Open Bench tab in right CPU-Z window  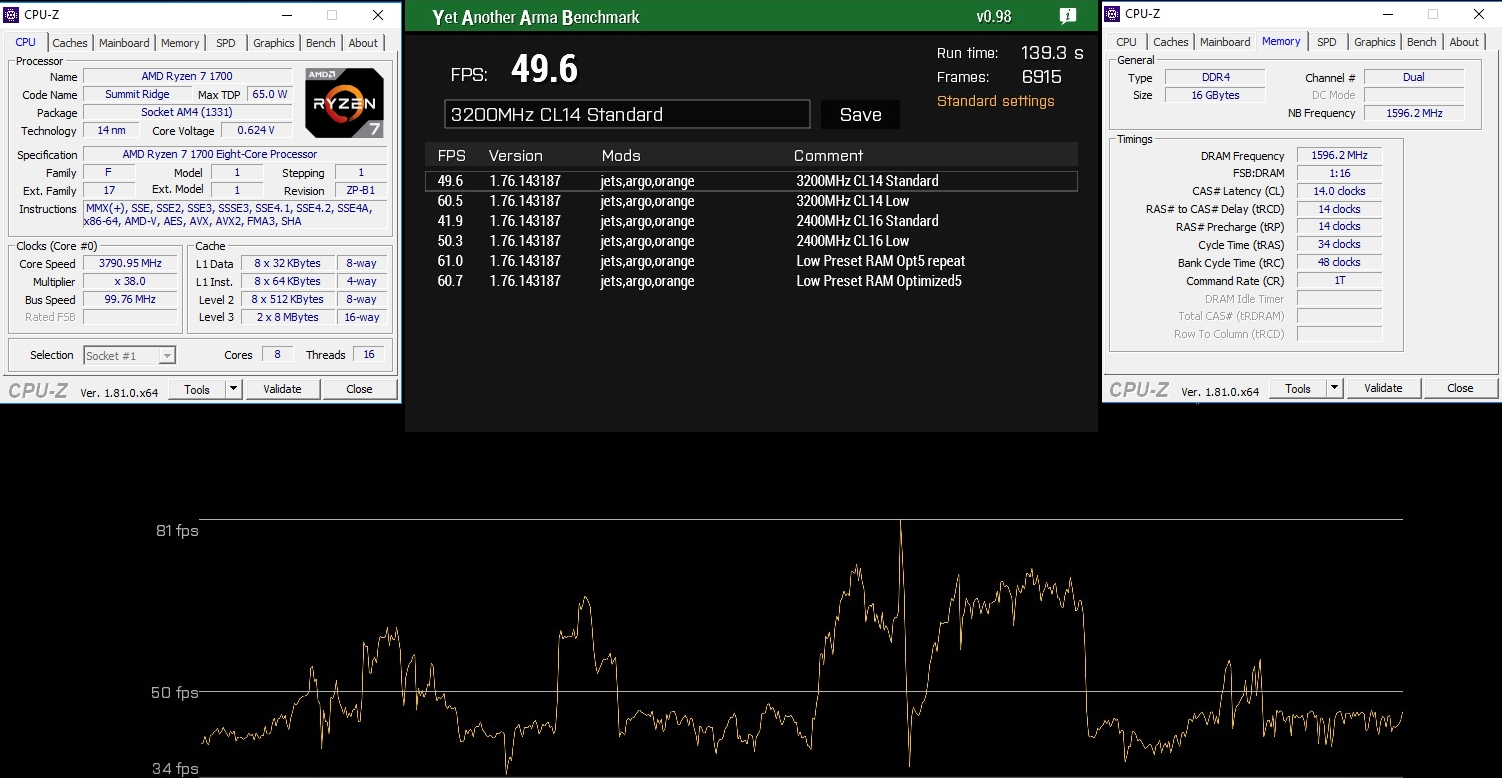[x=1422, y=42]
